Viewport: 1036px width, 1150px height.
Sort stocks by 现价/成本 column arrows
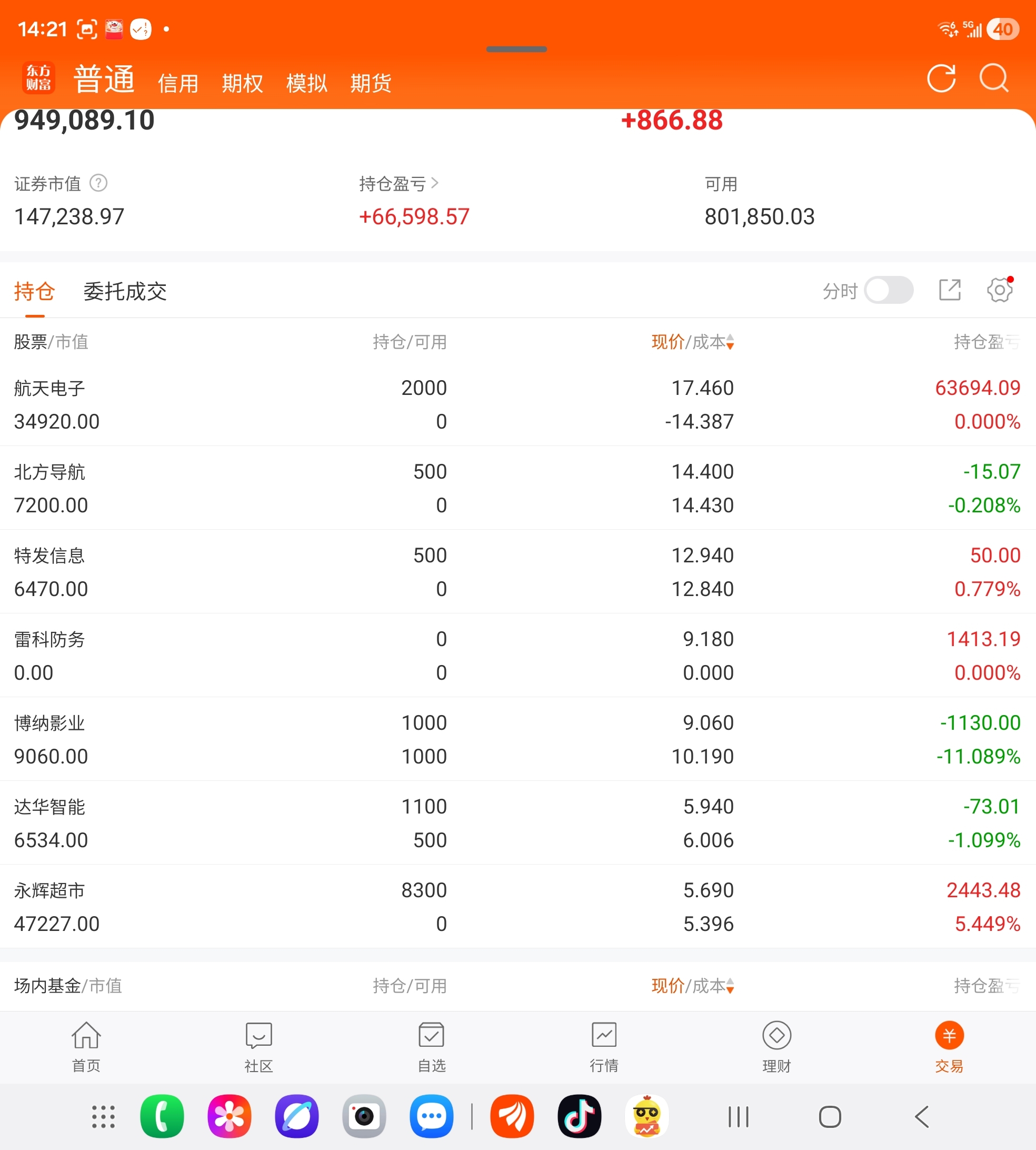730,342
